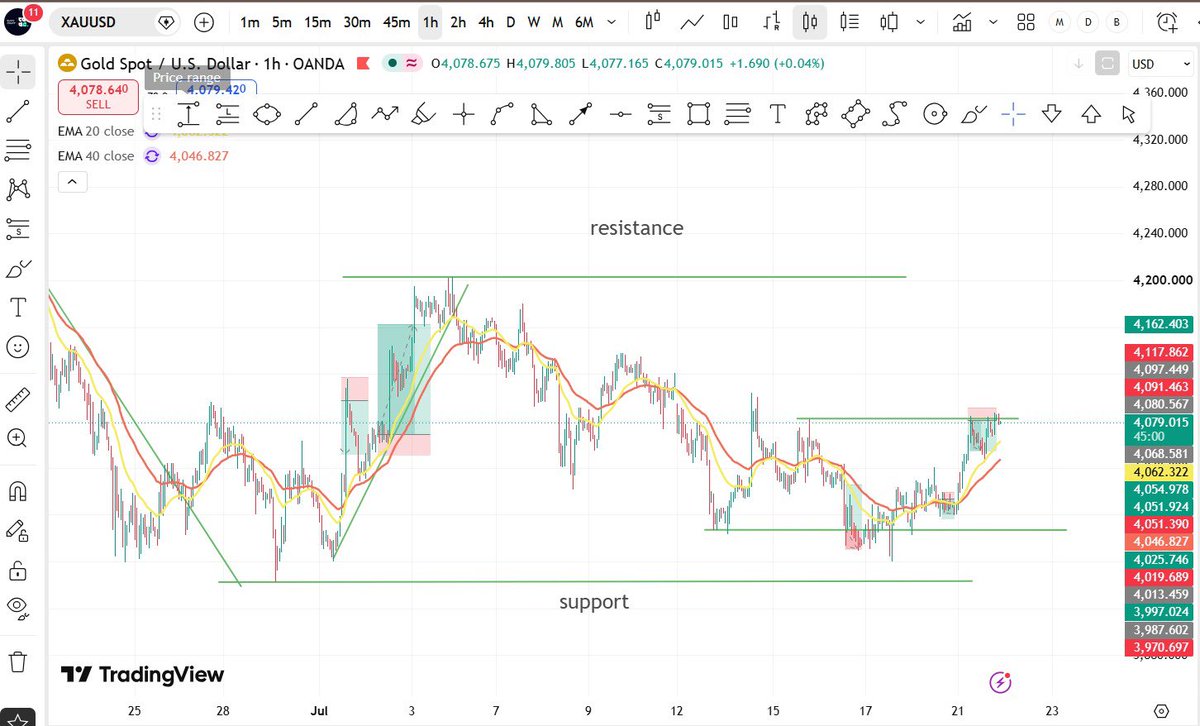Select the arrow pointer cursor in floating toolbar
This screenshot has height=726, width=1200.
coord(1130,115)
